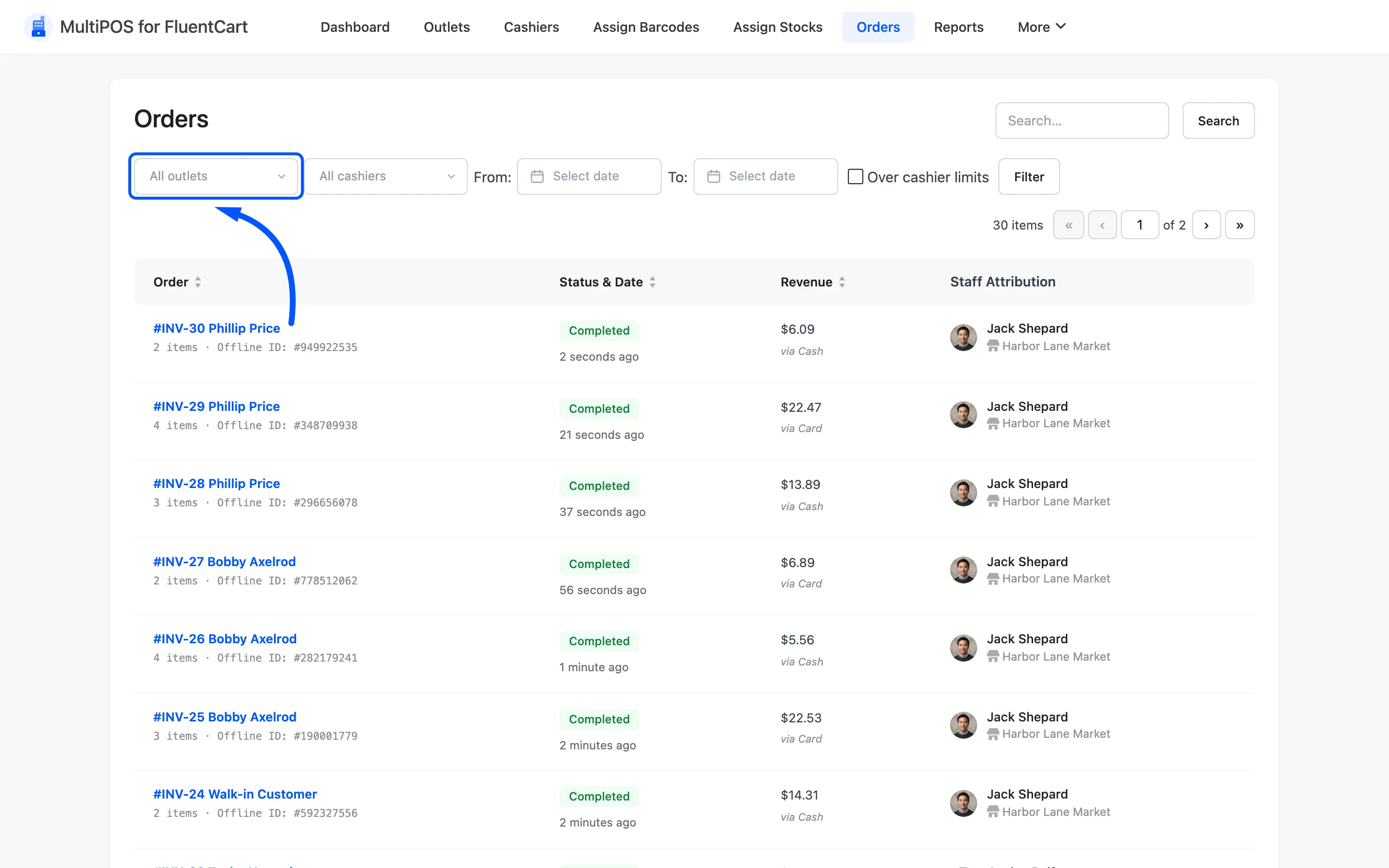Open order #INV-27 Bobby Axelrod link
The image size is (1389, 868).
click(224, 561)
